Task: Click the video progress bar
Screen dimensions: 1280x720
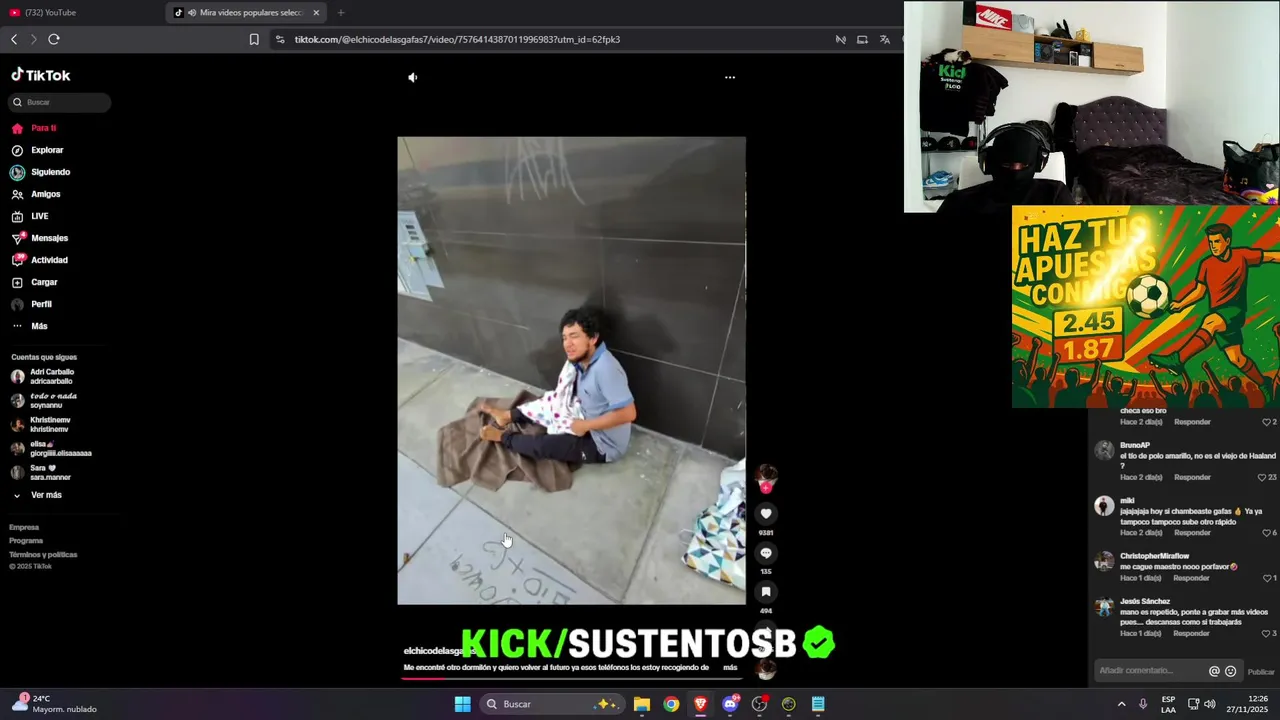Action: click(x=571, y=678)
